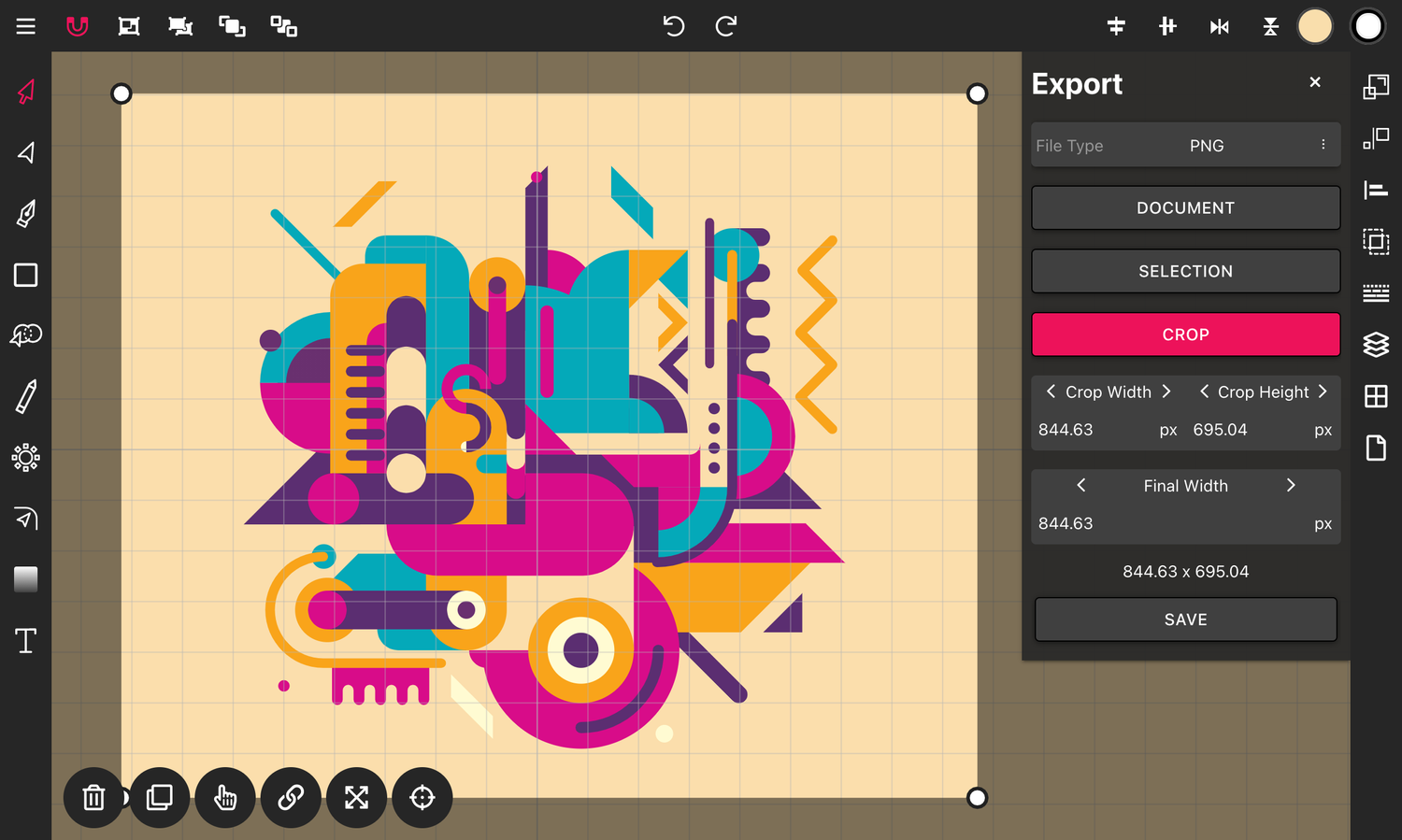Open the Alignment panel on the right sidebar
1402x840 pixels.
(1376, 190)
